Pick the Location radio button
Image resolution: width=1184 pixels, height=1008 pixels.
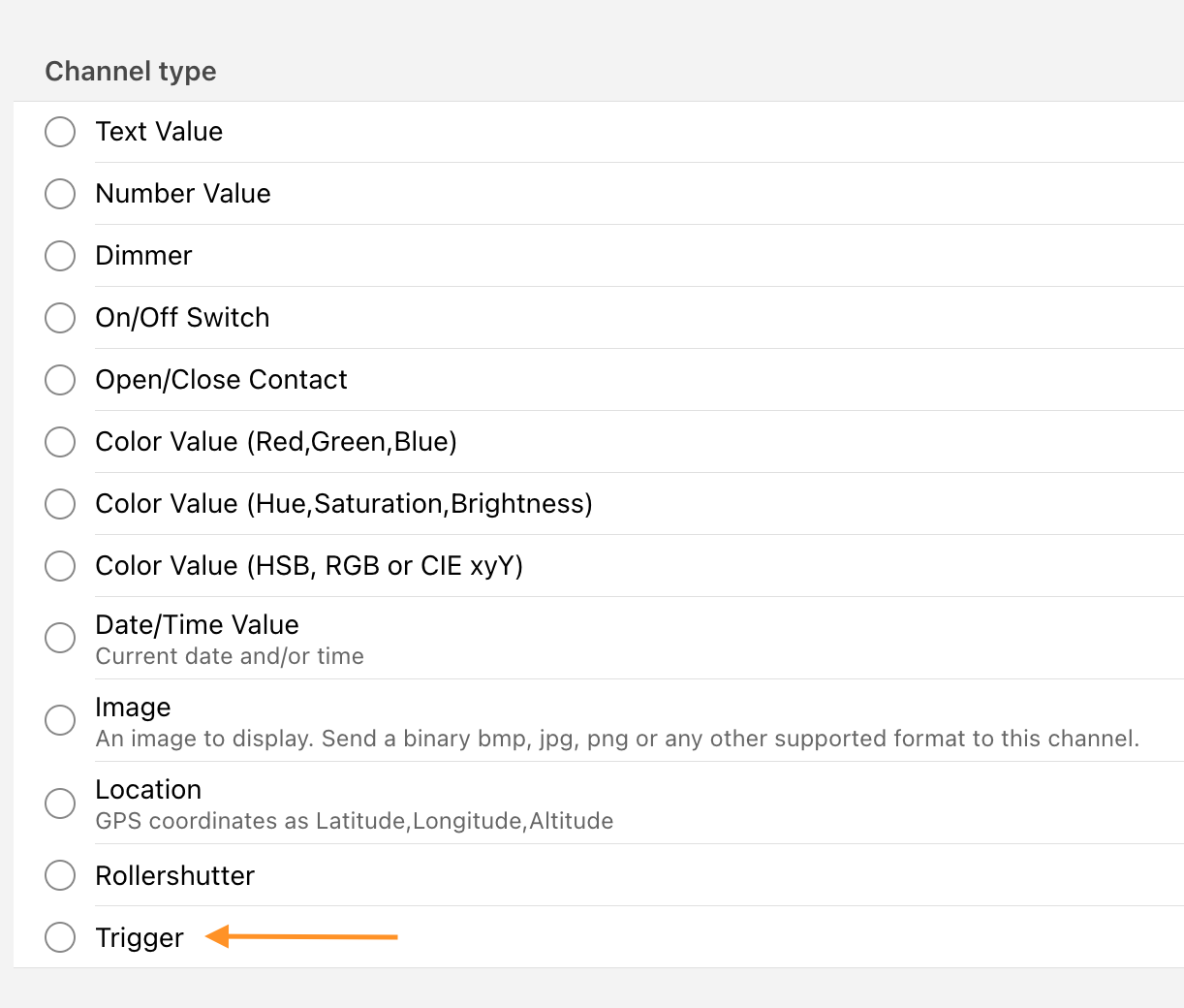(x=60, y=803)
